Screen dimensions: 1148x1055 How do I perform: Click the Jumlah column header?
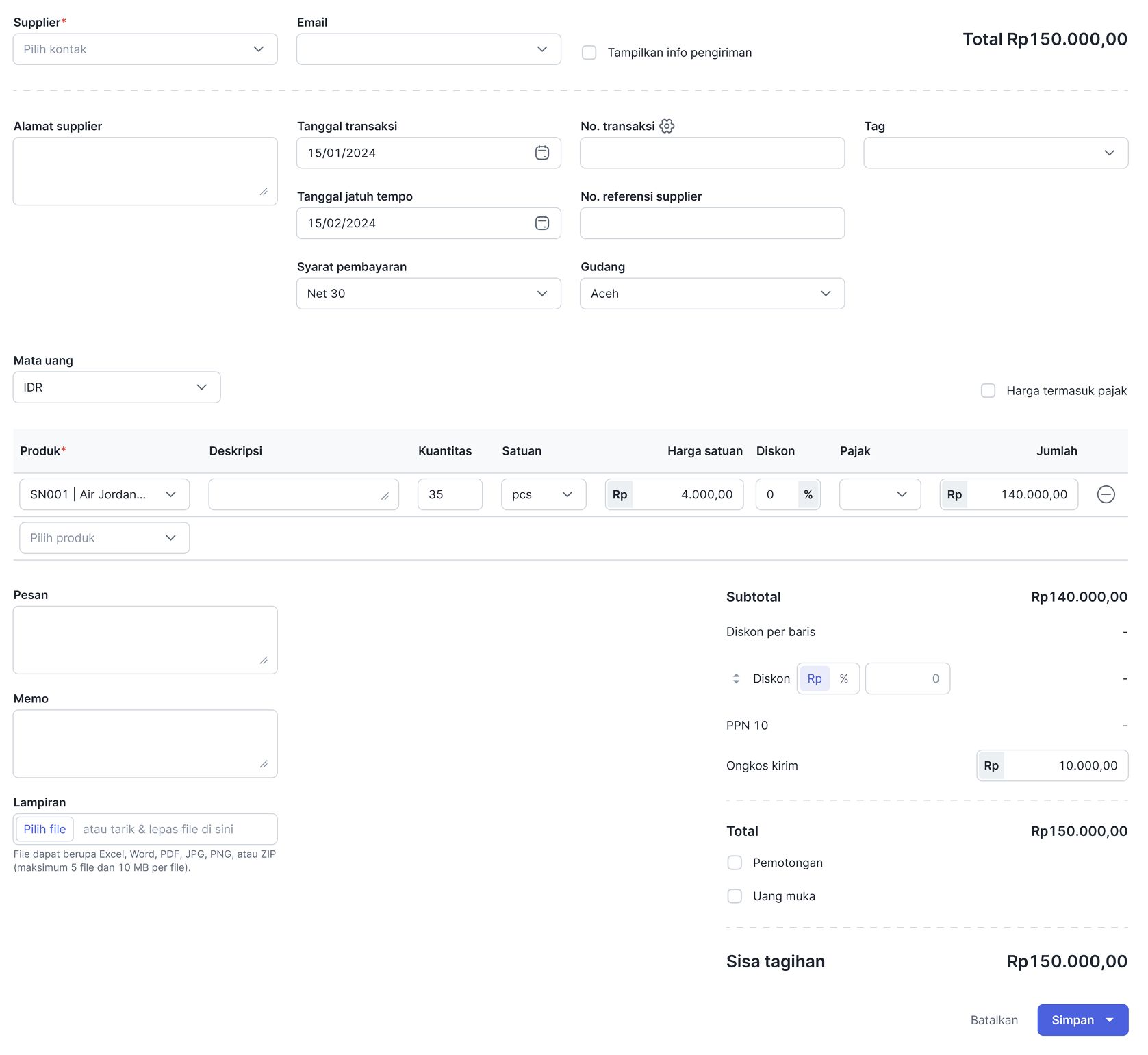[x=1057, y=451]
